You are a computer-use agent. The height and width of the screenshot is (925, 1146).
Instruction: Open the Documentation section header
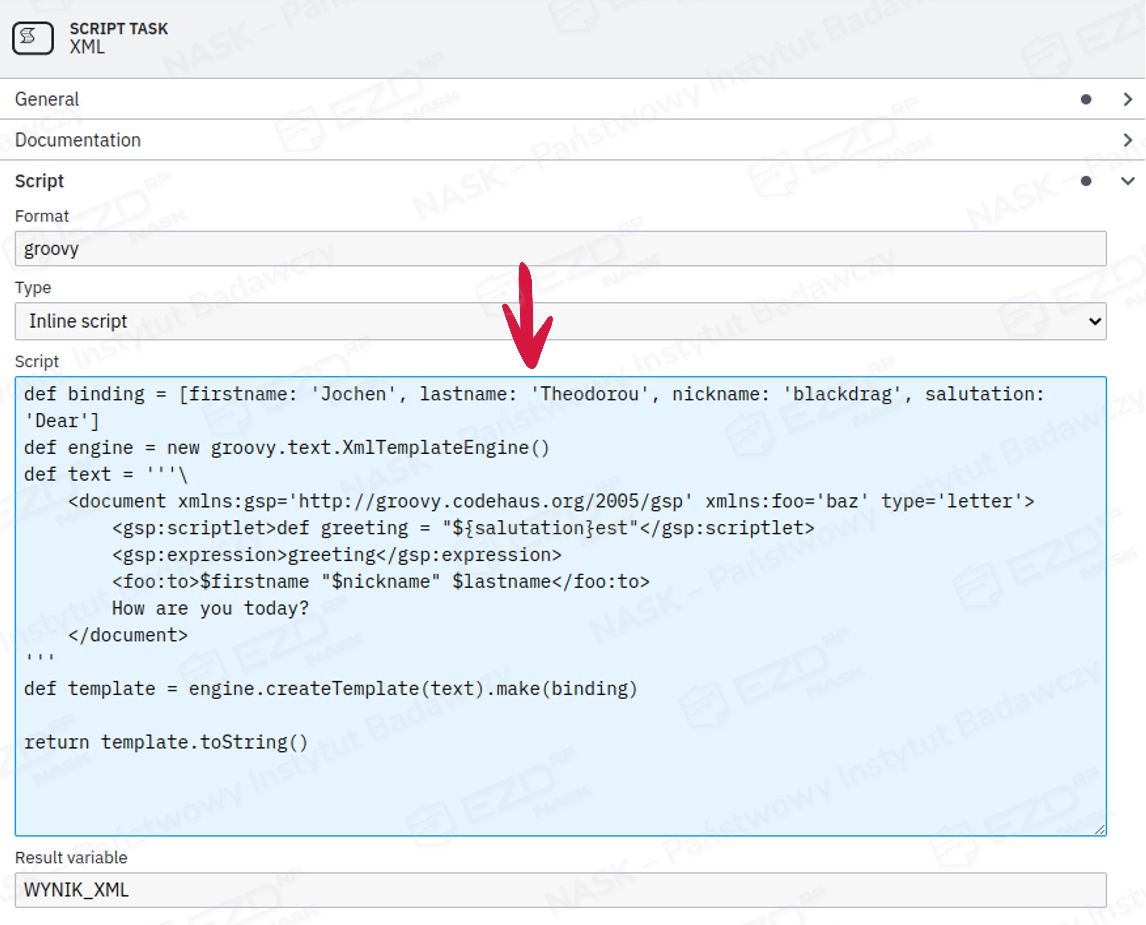(x=78, y=140)
